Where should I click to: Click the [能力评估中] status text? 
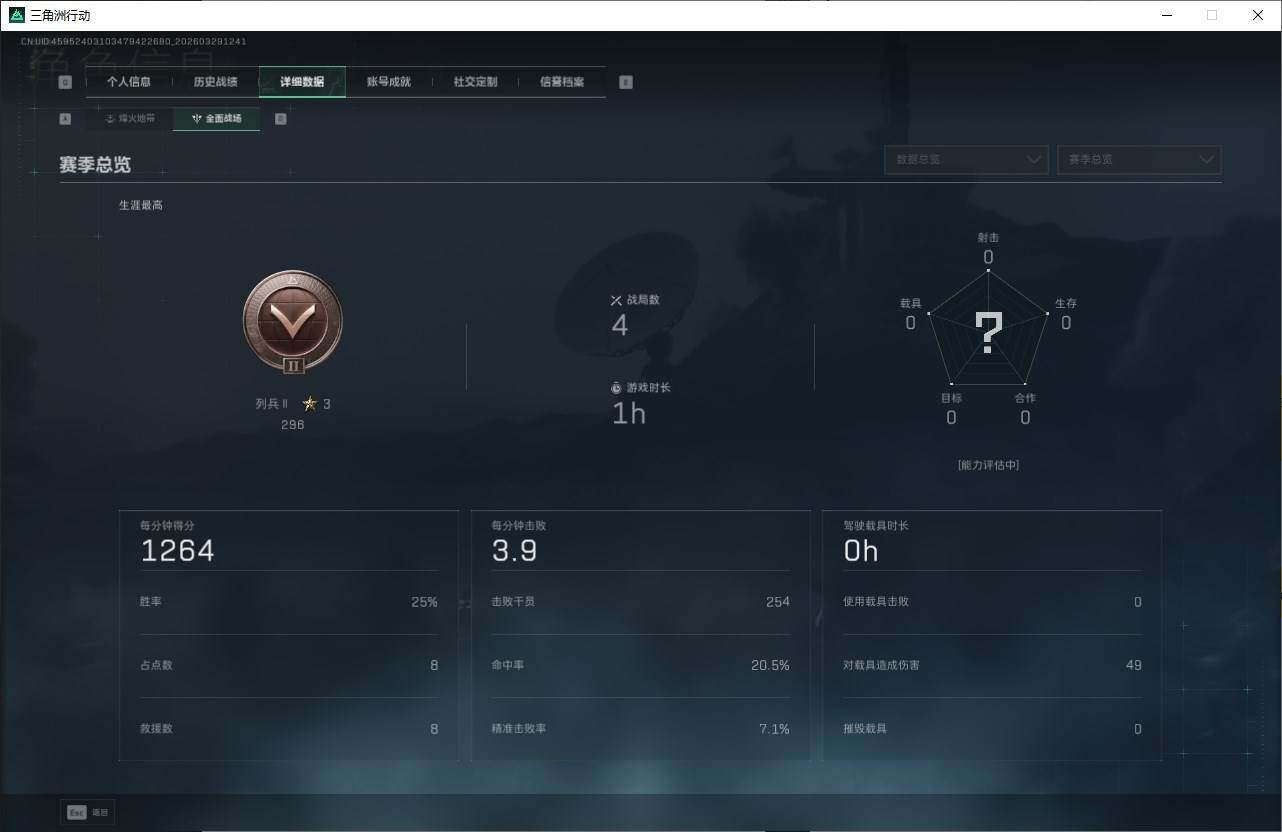coord(988,465)
